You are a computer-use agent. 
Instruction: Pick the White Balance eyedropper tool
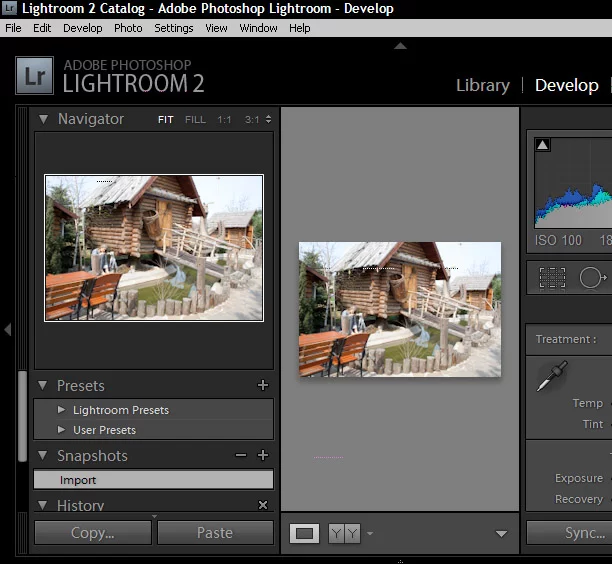[551, 376]
